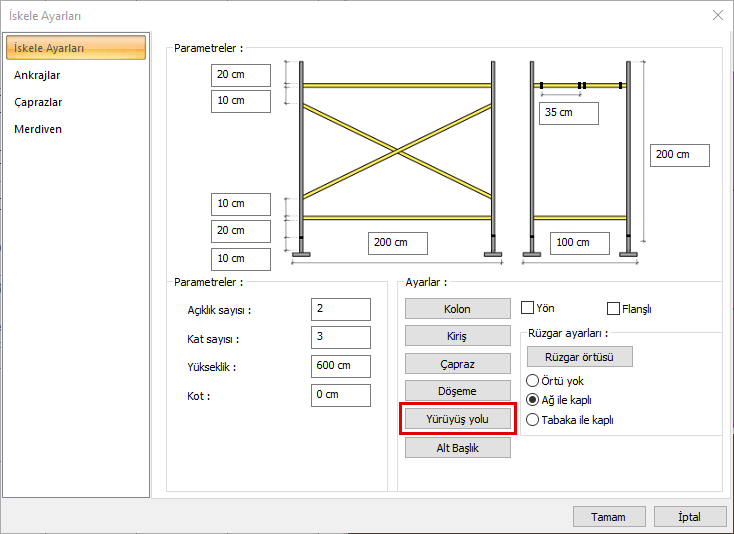Open the Ankrajlar settings page
This screenshot has width=734, height=534.
37,75
